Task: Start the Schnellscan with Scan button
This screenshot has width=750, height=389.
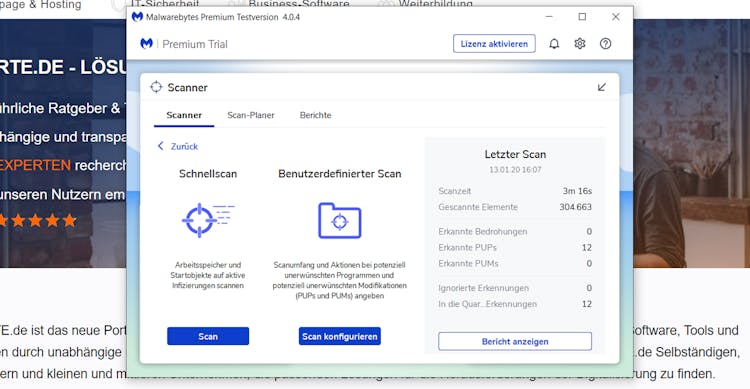Action: pos(208,336)
